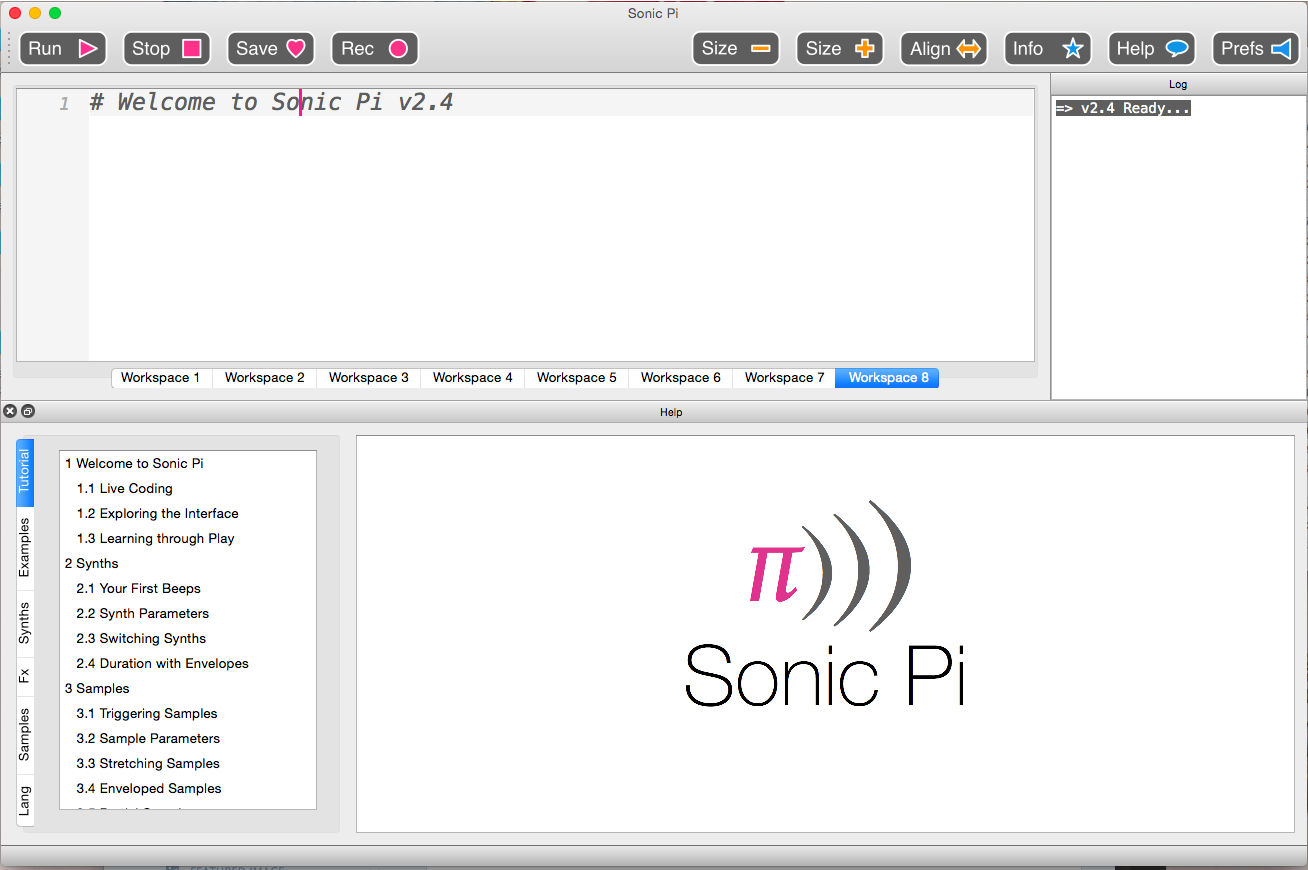The width and height of the screenshot is (1308, 870).
Task: Stop playback with the Stop square button
Action: (x=166, y=49)
